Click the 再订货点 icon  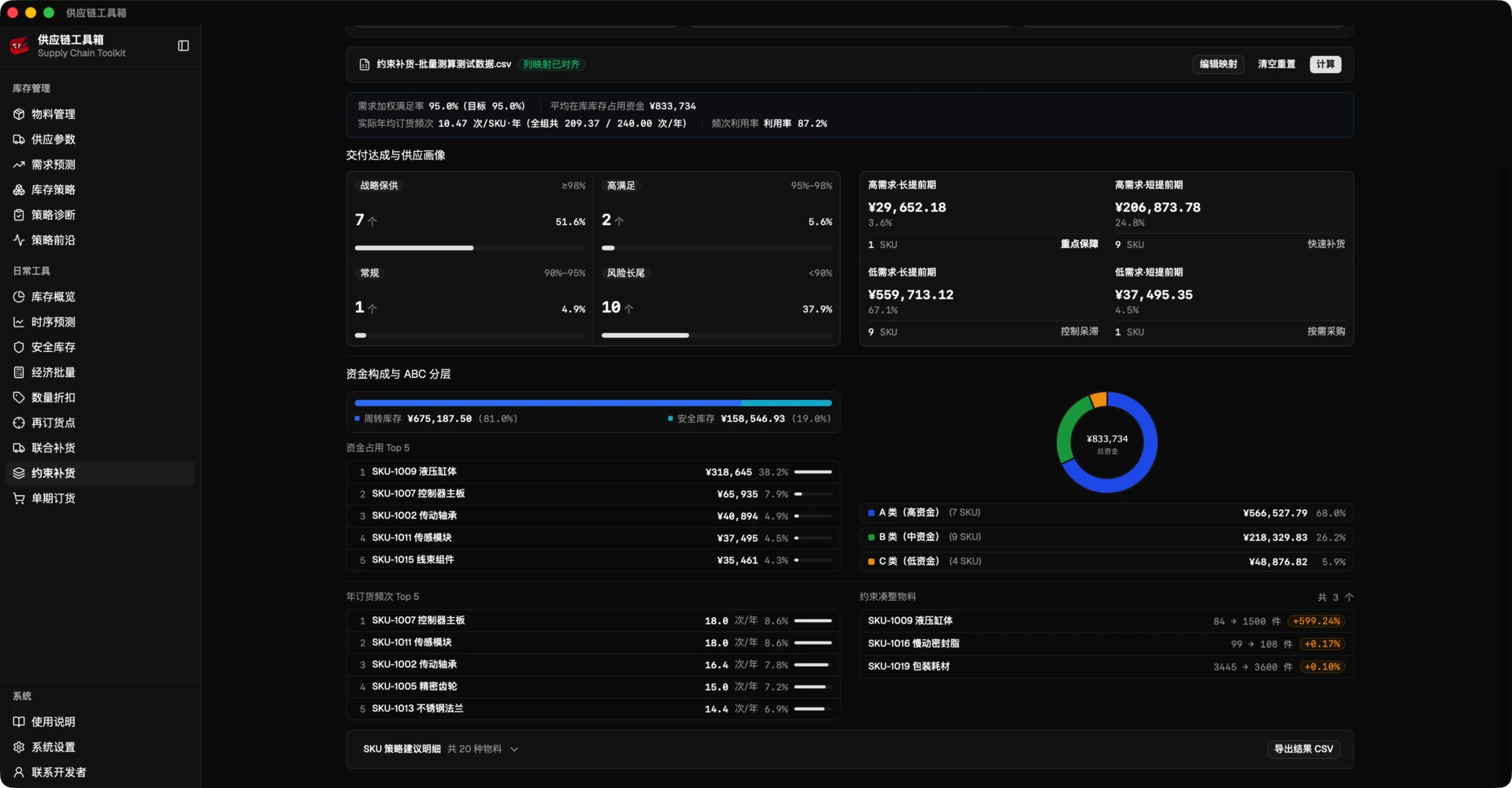pyautogui.click(x=19, y=423)
